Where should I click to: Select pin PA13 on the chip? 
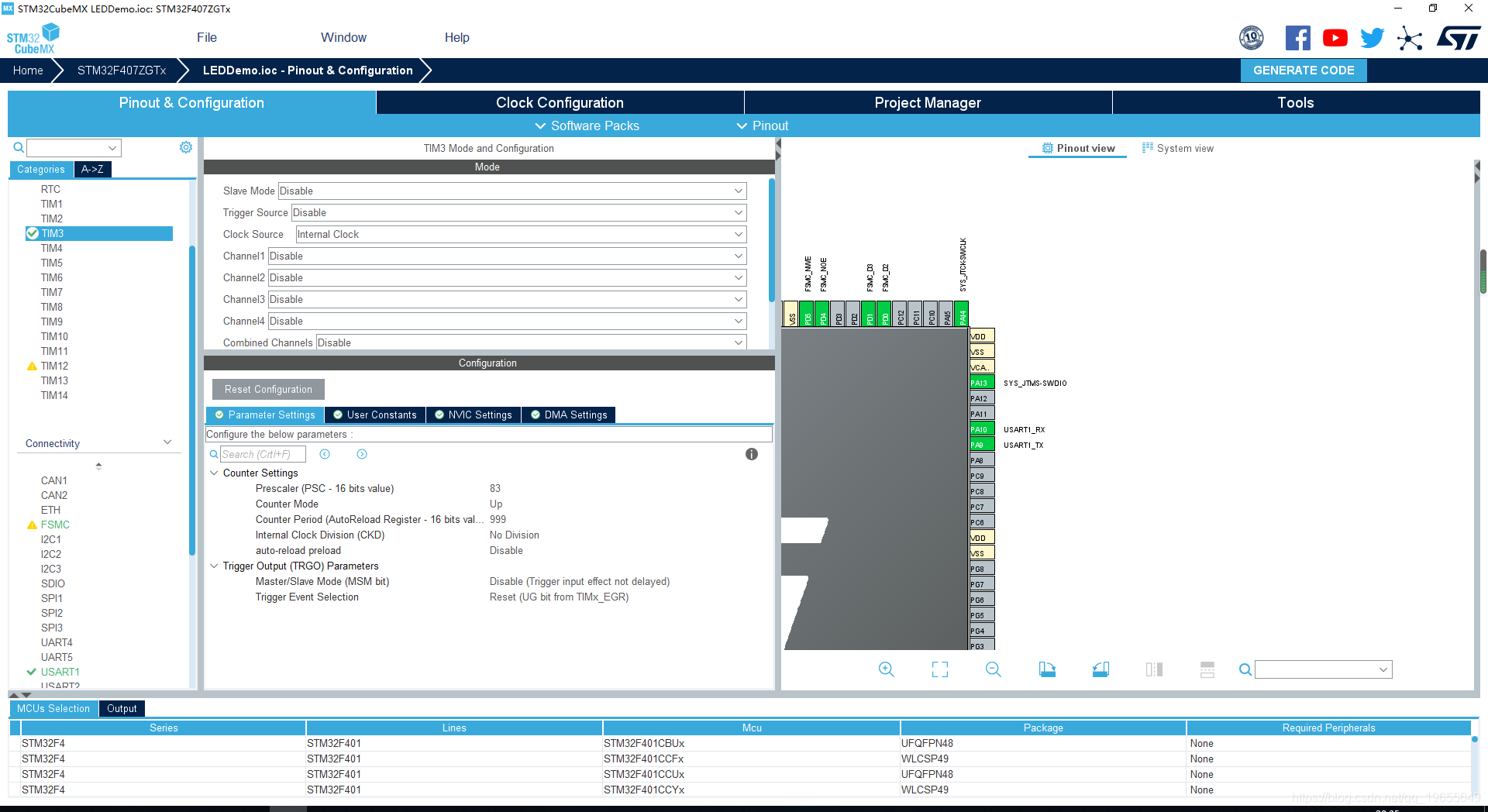pyautogui.click(x=982, y=383)
